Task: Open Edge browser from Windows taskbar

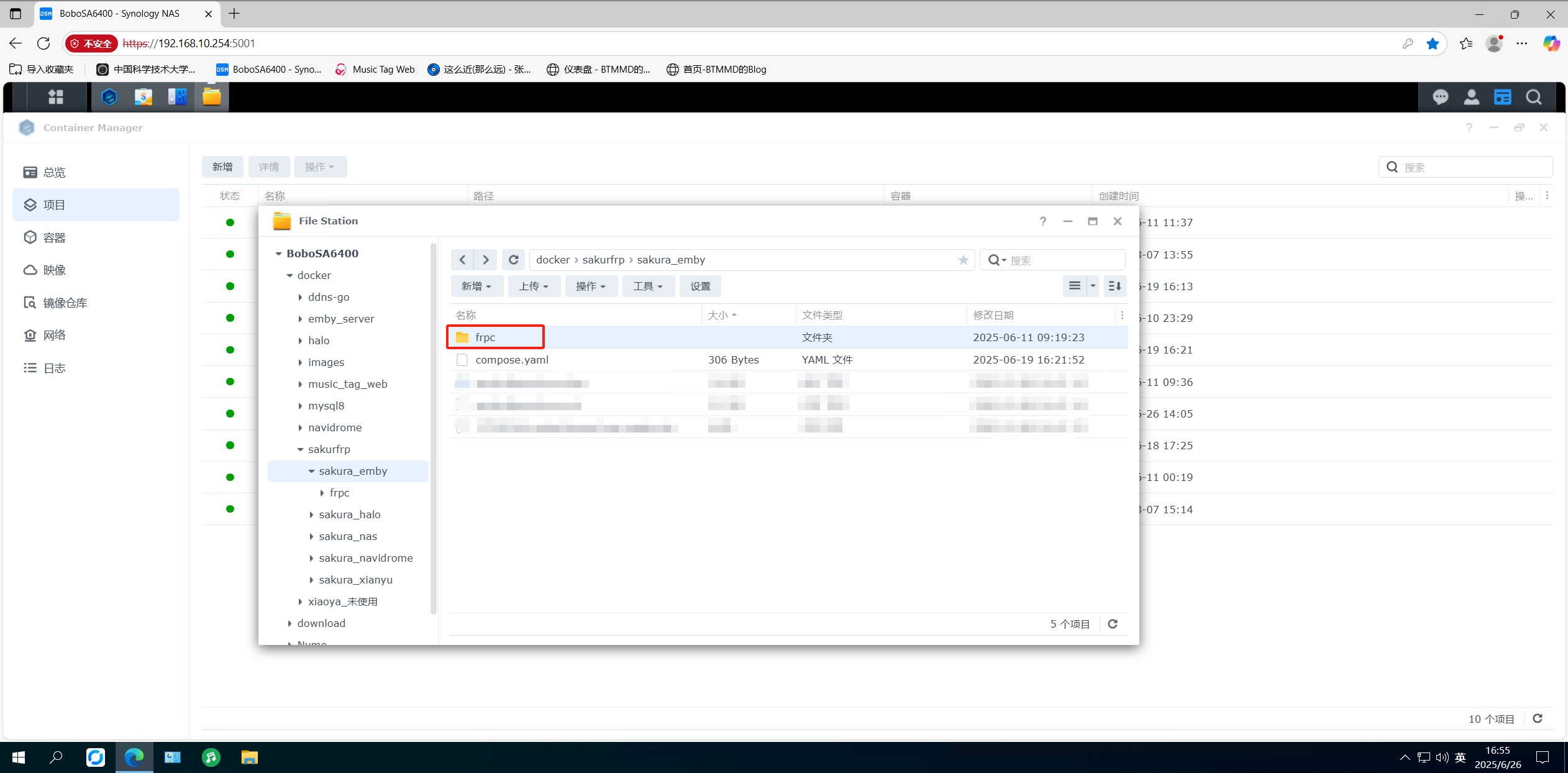Action: point(134,757)
